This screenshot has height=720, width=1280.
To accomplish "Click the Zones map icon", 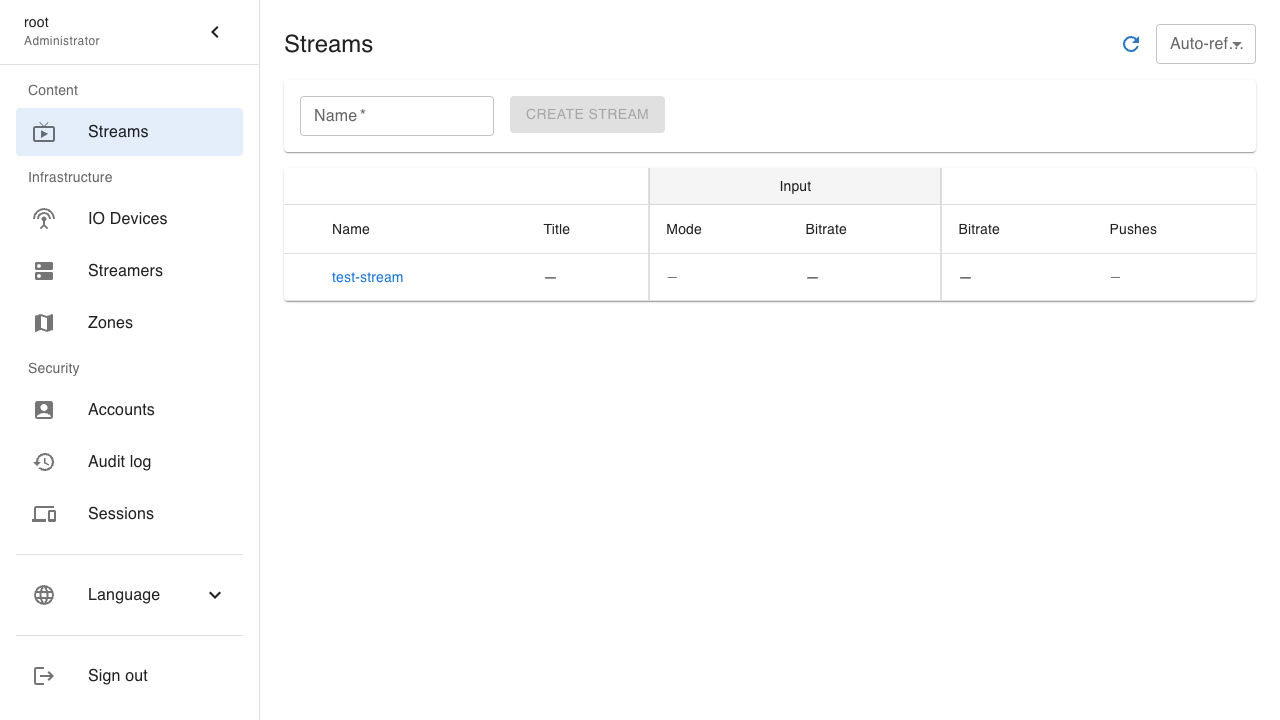I will [x=44, y=322].
